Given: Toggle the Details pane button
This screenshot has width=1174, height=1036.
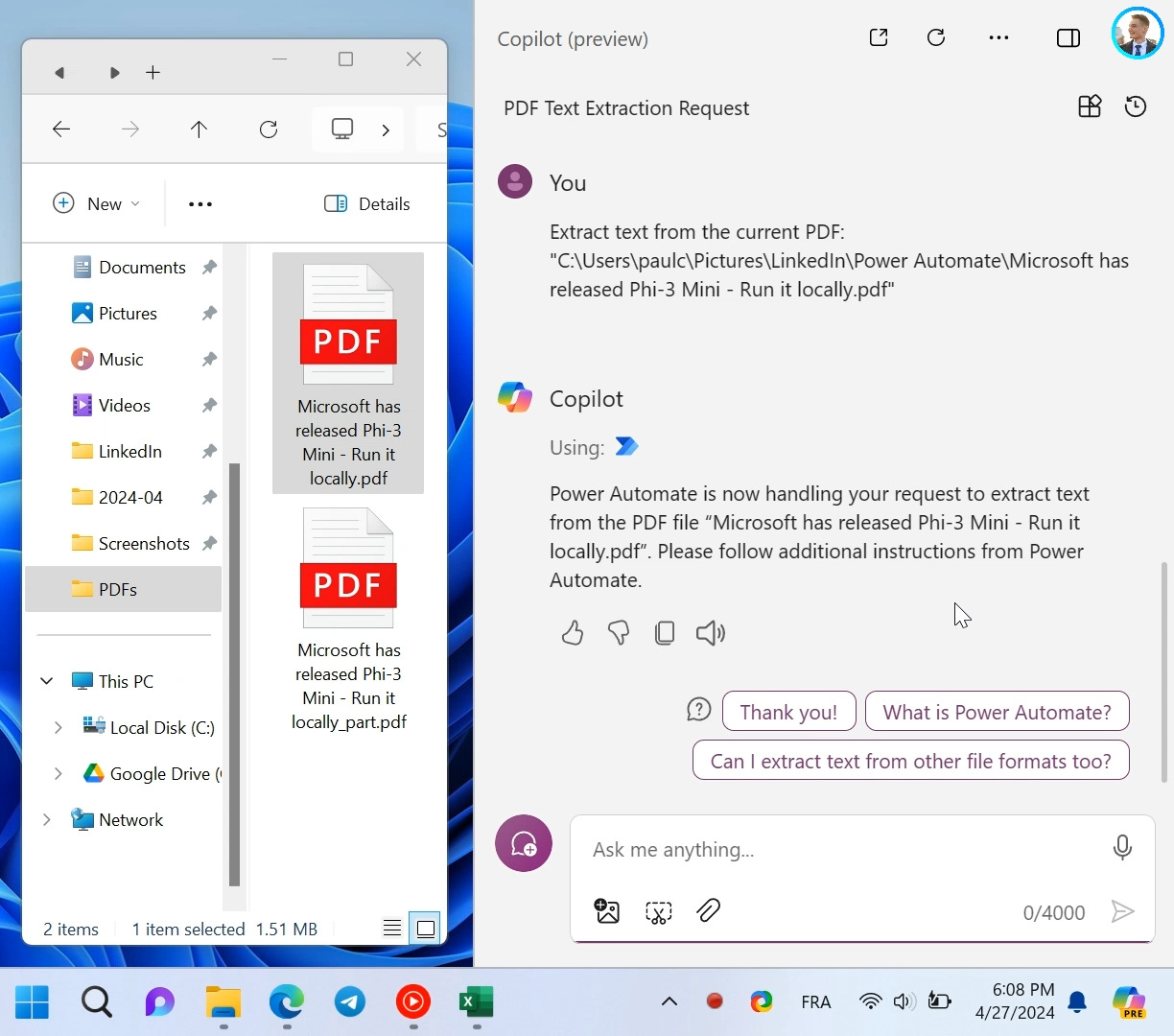Looking at the screenshot, I should (367, 203).
